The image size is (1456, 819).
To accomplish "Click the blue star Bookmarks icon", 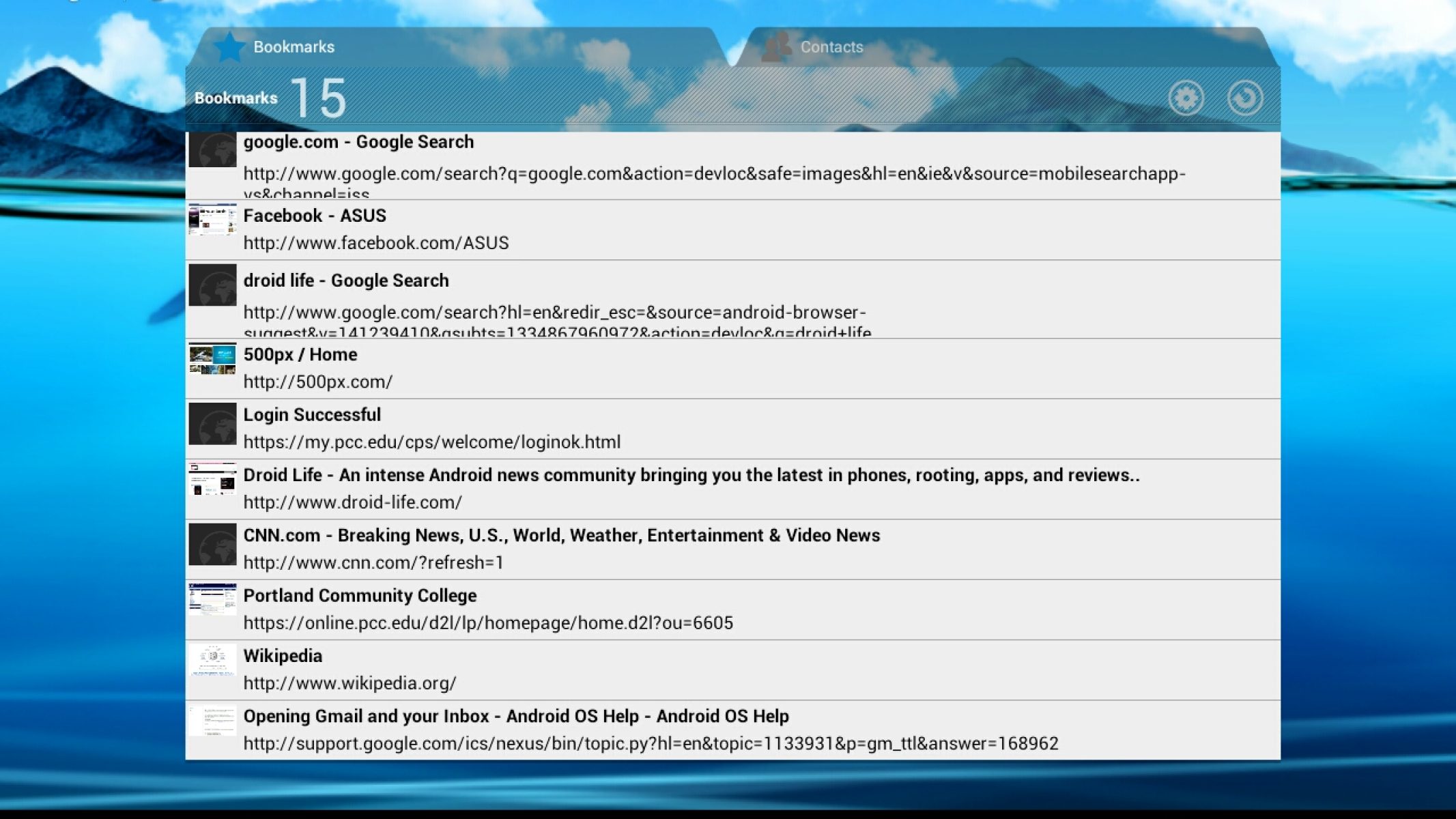I will tap(229, 47).
